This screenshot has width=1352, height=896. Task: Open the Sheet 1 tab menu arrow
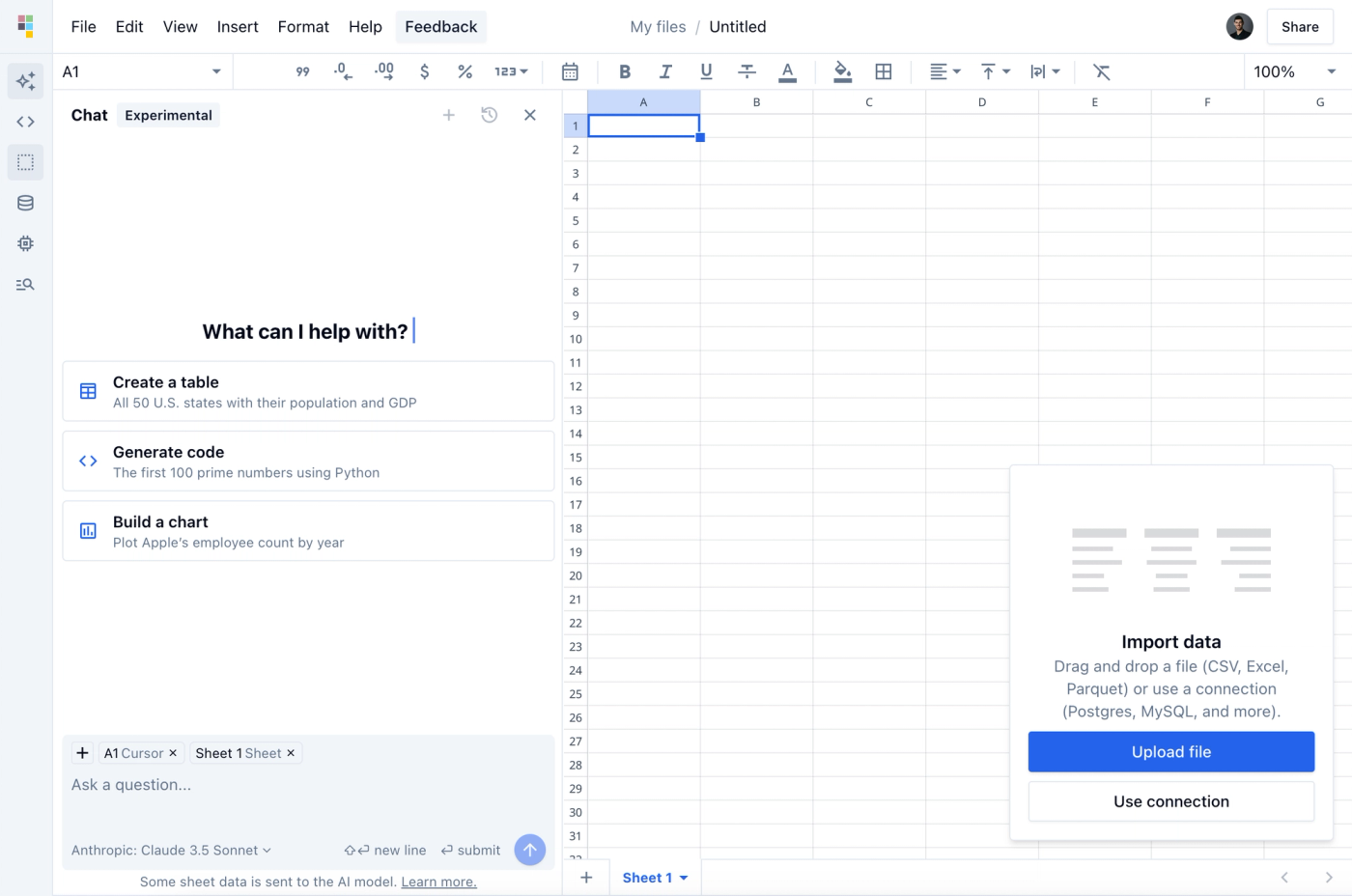click(x=684, y=878)
